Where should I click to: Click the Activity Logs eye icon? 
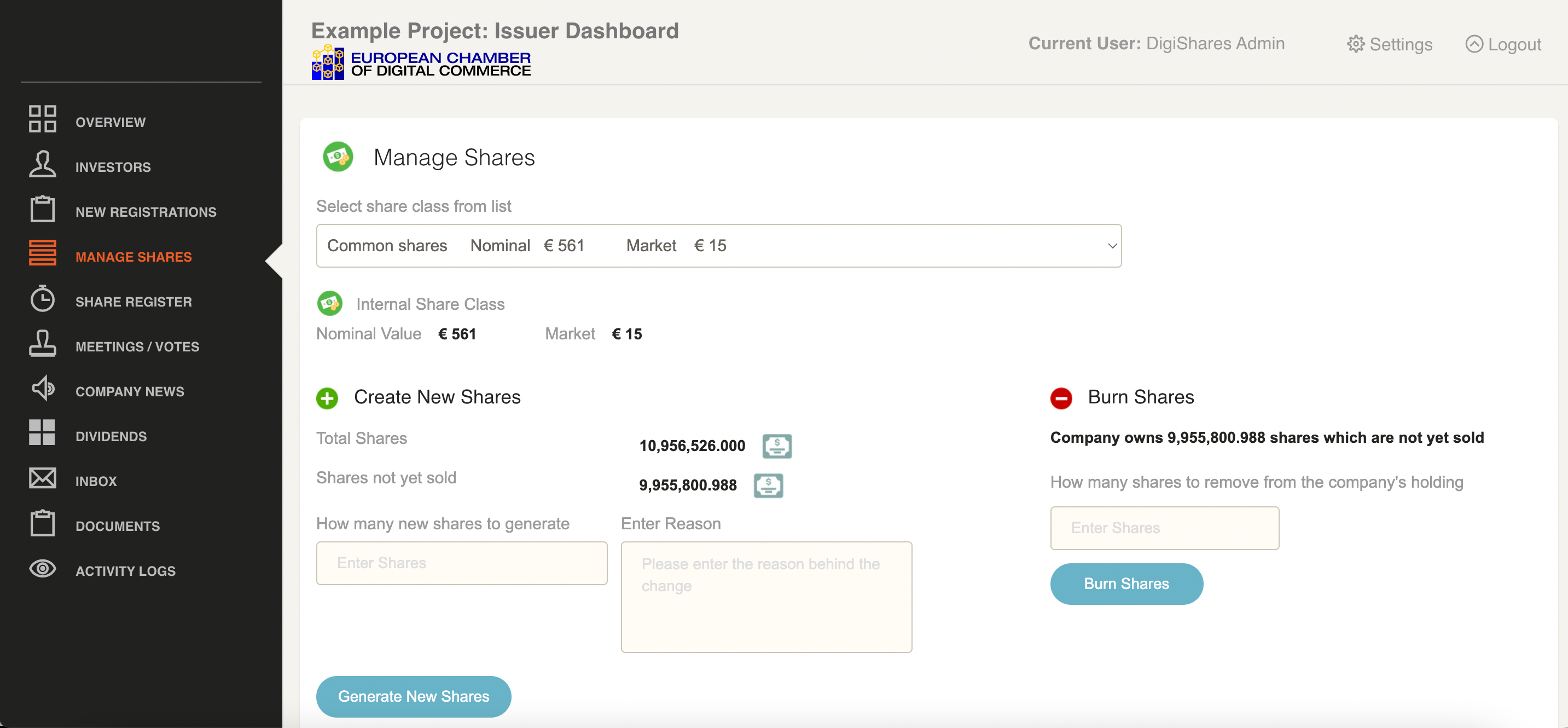pos(42,568)
